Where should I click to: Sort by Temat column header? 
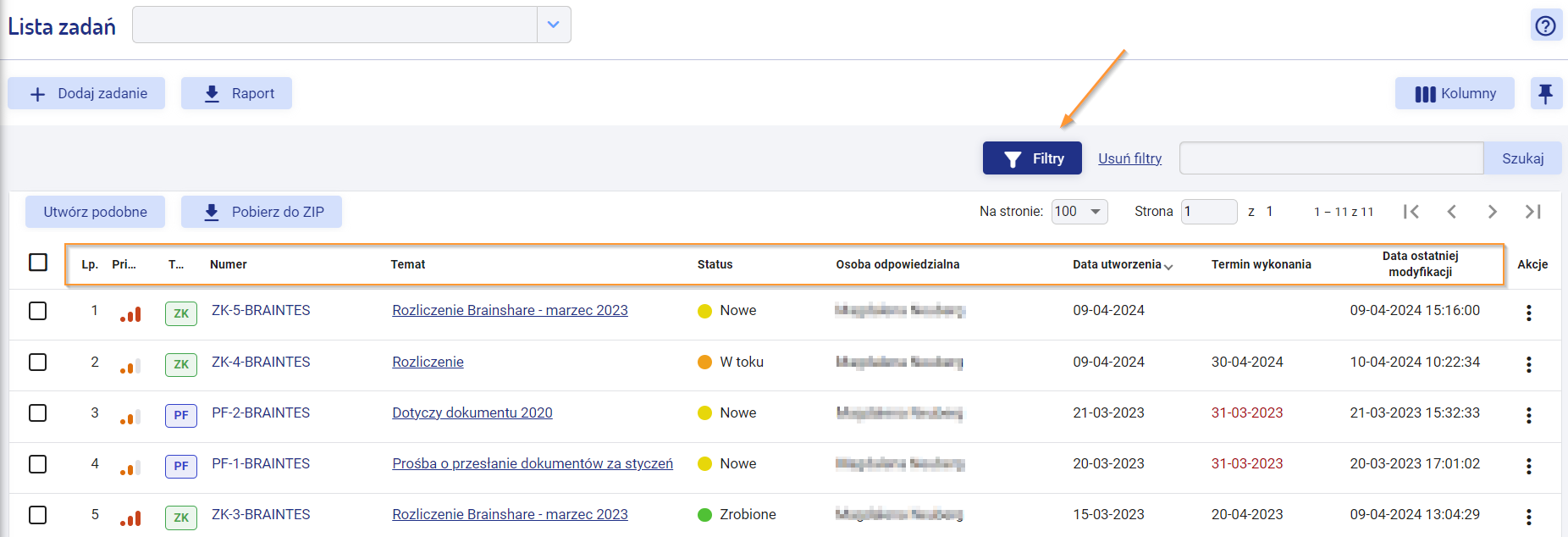pos(408,264)
